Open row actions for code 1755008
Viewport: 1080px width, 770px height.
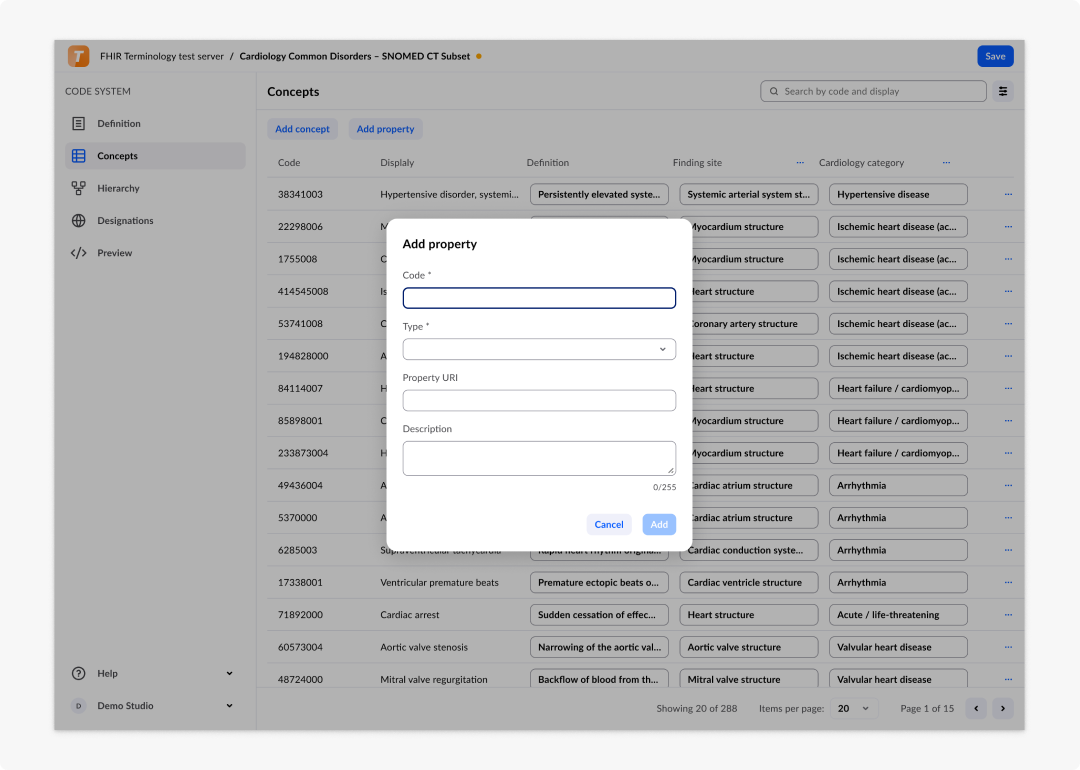tap(1008, 259)
